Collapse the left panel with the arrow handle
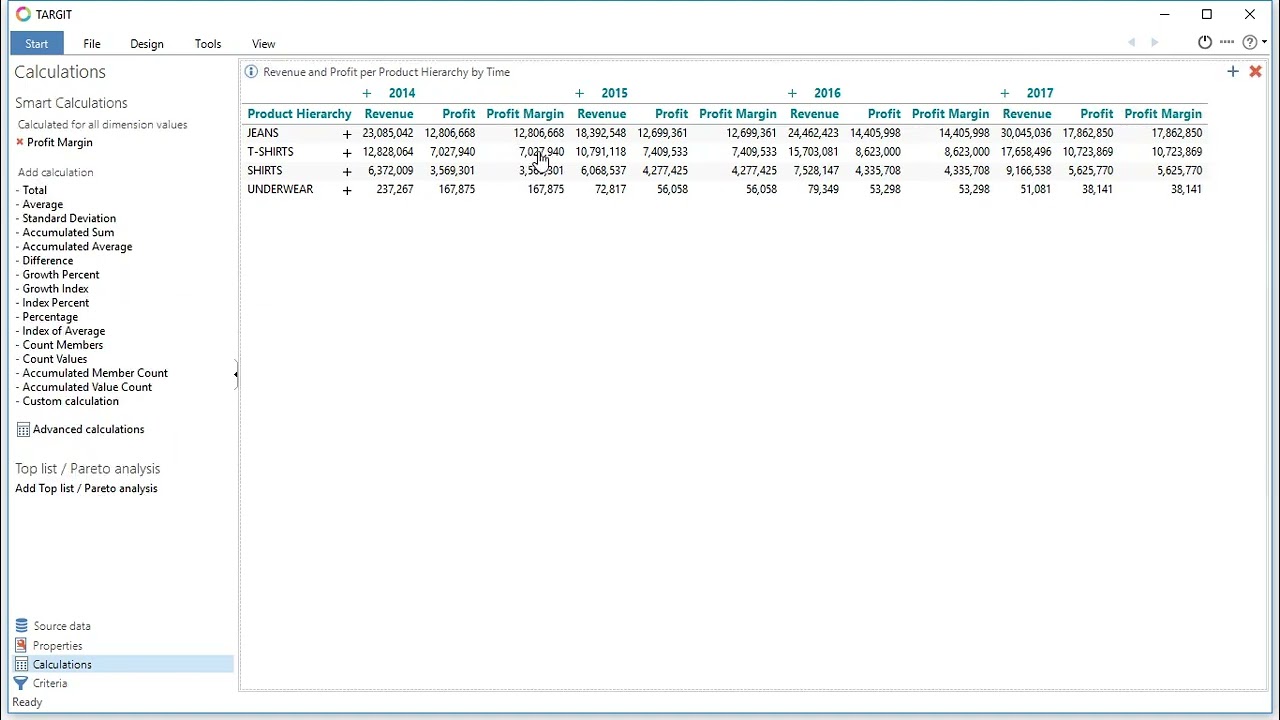Image resolution: width=1280 pixels, height=720 pixels. (x=236, y=375)
